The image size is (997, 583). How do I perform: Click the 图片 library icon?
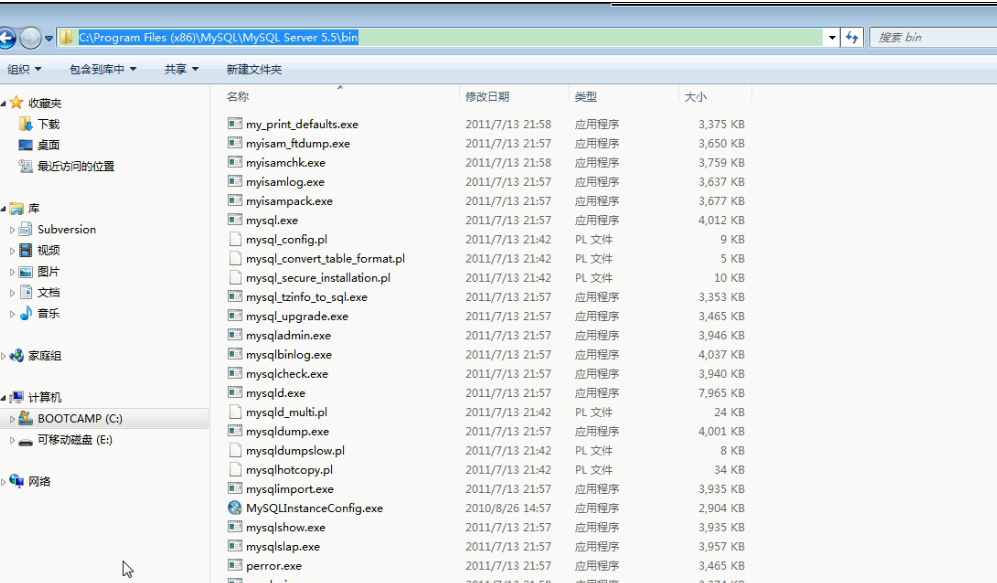pos(25,271)
